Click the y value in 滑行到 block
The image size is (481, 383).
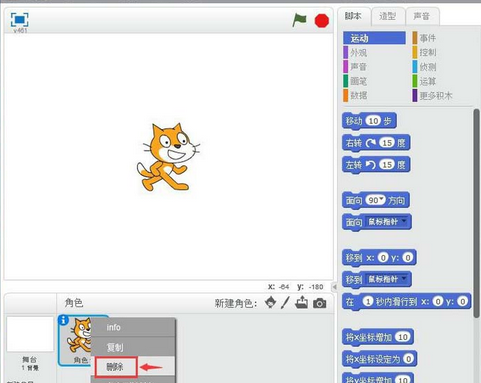pos(462,301)
